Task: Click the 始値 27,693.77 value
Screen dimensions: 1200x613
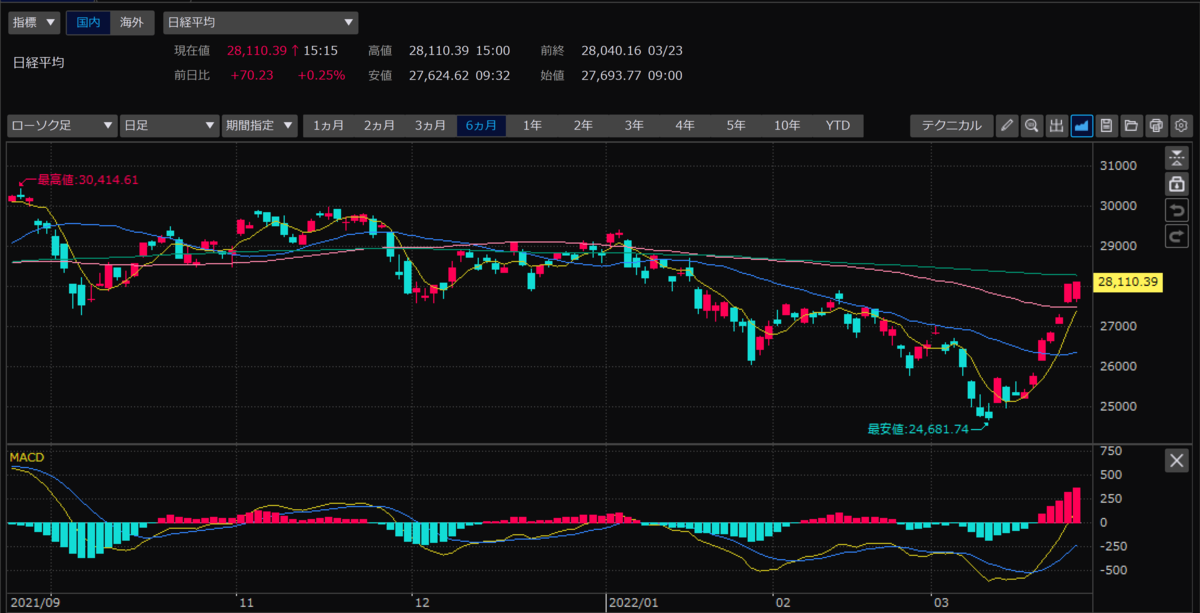Action: click(612, 75)
